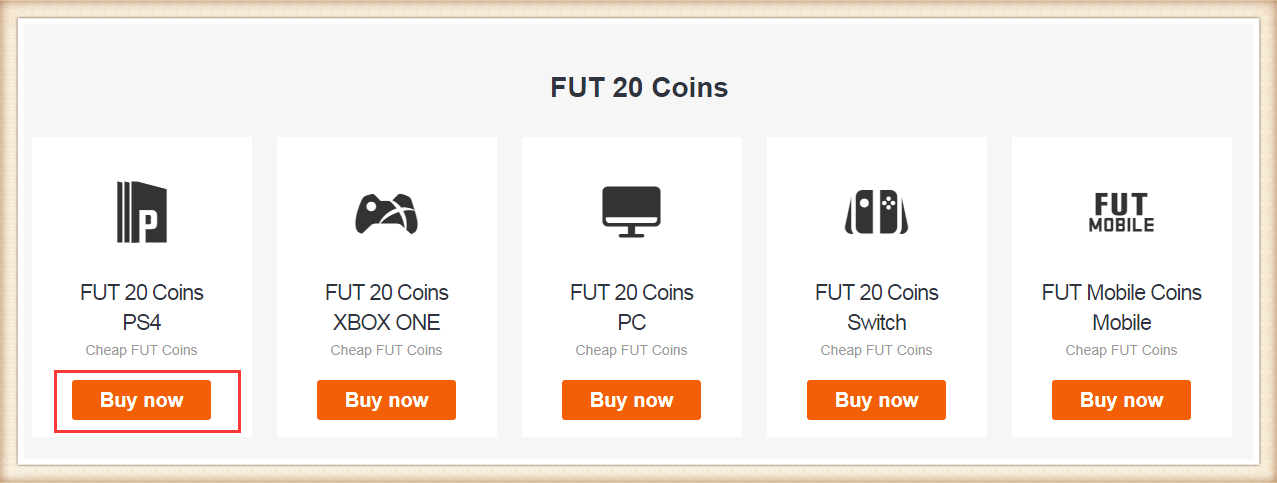Click the FUT Mobile logo icon
This screenshot has width=1277, height=483.
pyautogui.click(x=1122, y=212)
